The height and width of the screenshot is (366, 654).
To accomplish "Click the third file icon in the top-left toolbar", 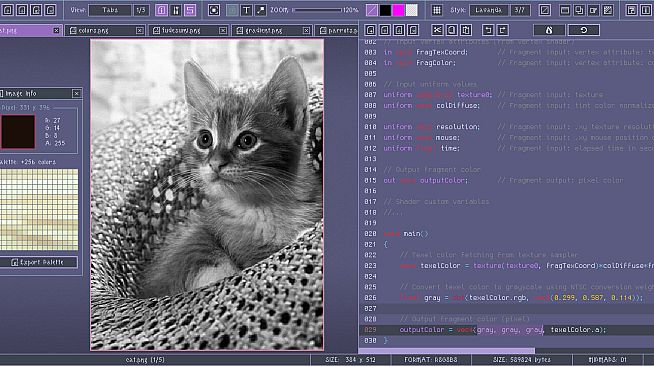I will click(x=36, y=10).
